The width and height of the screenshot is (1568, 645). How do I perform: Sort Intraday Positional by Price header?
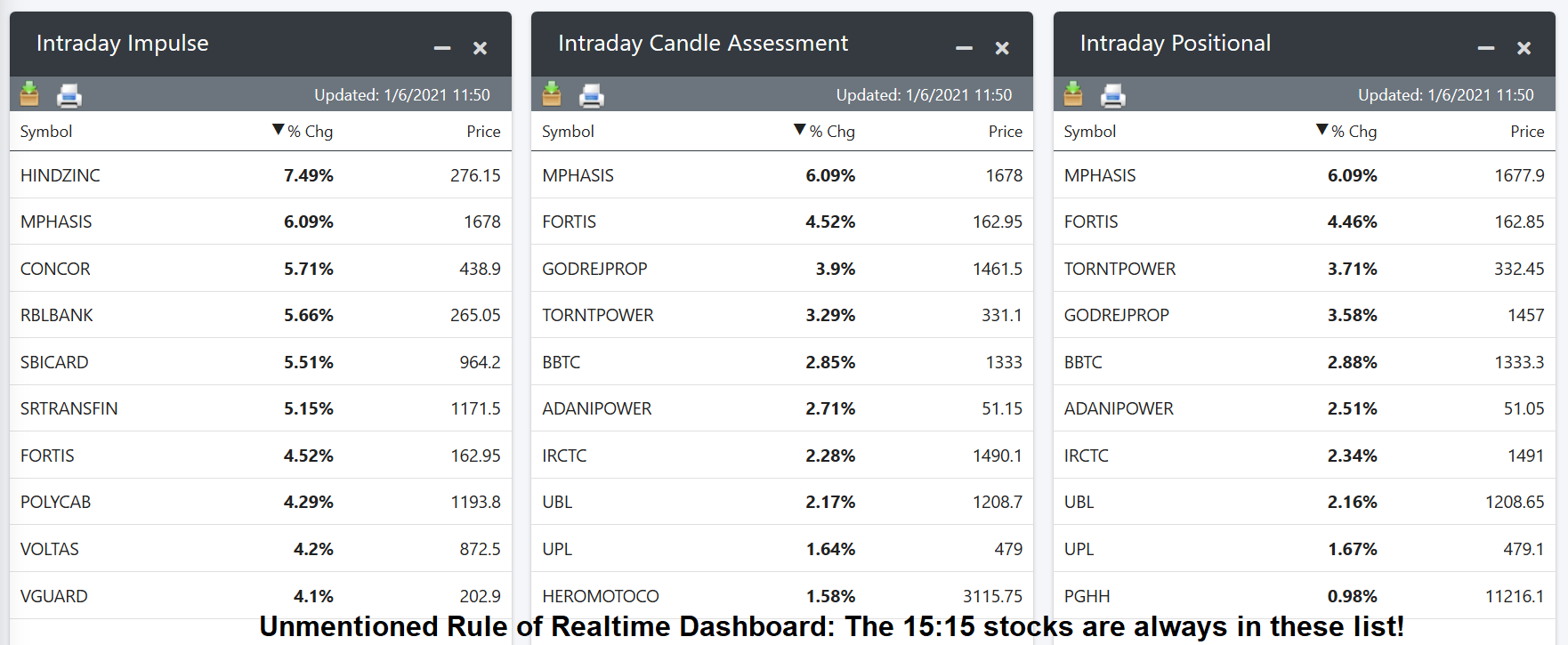coord(1527,132)
